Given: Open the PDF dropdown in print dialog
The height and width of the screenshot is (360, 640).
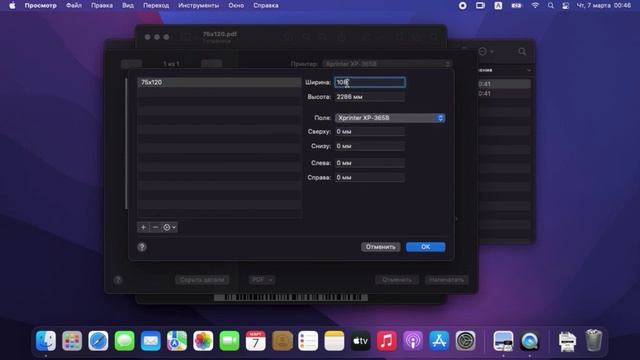Looking at the screenshot, I should click(x=262, y=280).
